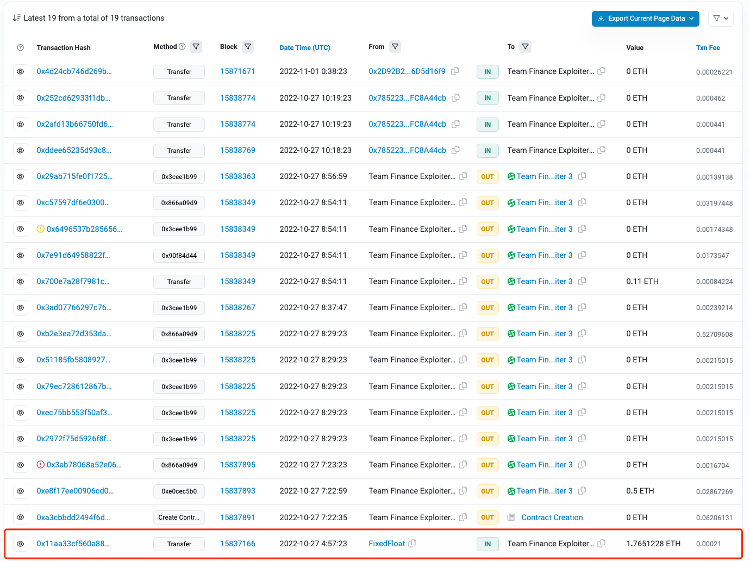Open the top-right filter dropdown

(720, 18)
